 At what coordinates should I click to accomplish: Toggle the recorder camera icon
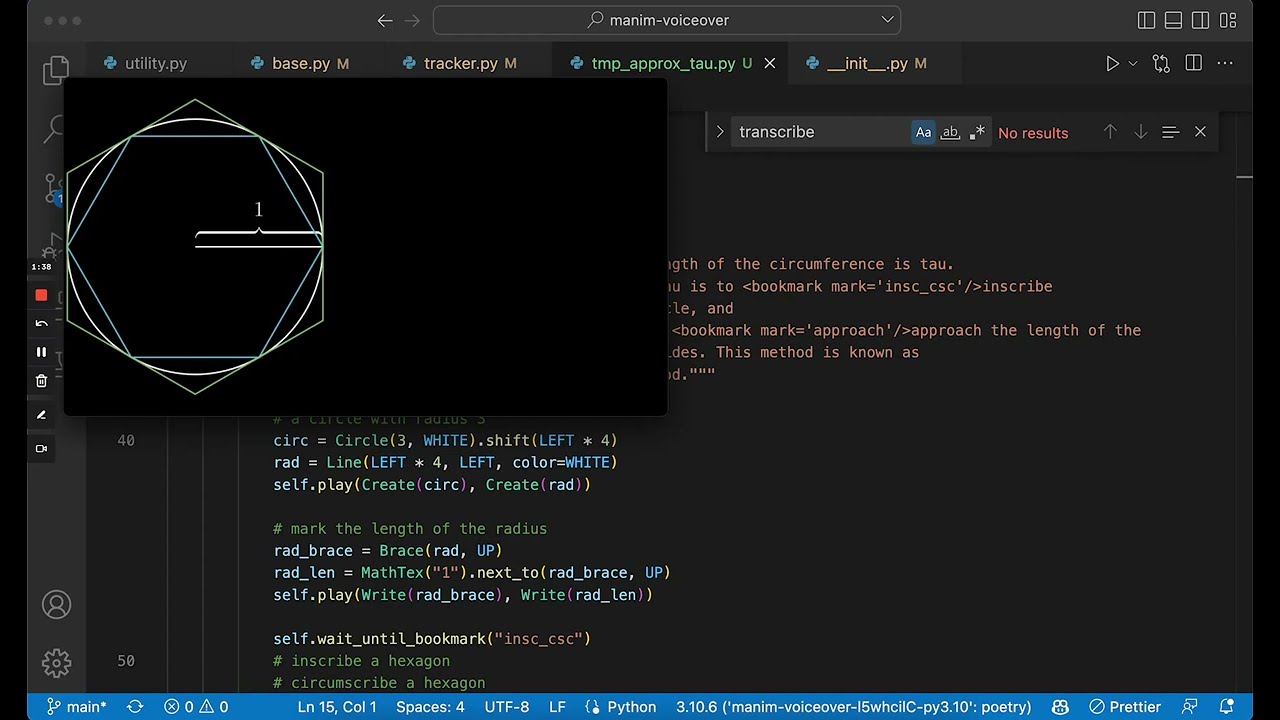[x=41, y=449]
